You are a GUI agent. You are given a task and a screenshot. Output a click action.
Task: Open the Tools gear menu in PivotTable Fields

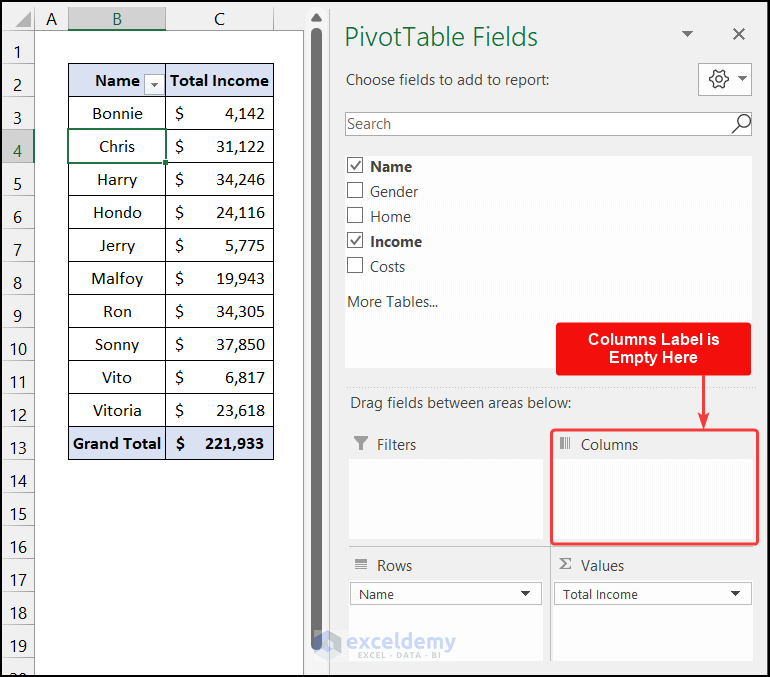(724, 79)
